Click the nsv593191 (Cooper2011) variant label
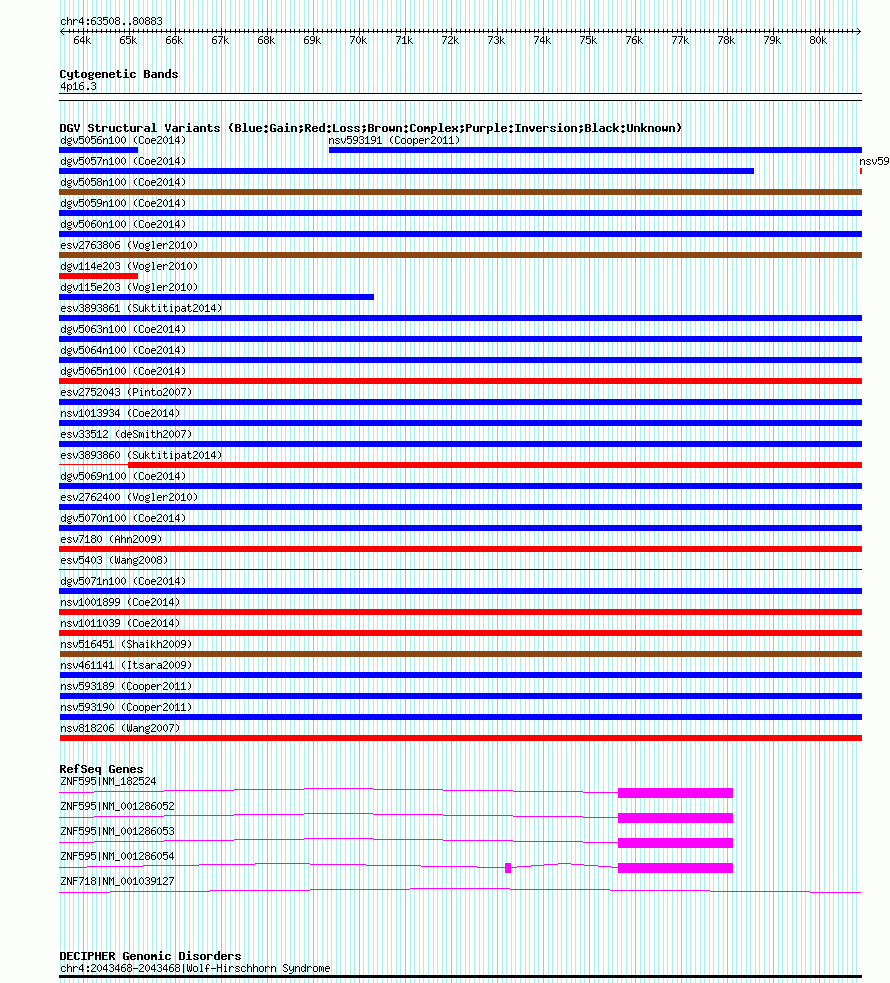This screenshot has height=983, width=890. 394,140
